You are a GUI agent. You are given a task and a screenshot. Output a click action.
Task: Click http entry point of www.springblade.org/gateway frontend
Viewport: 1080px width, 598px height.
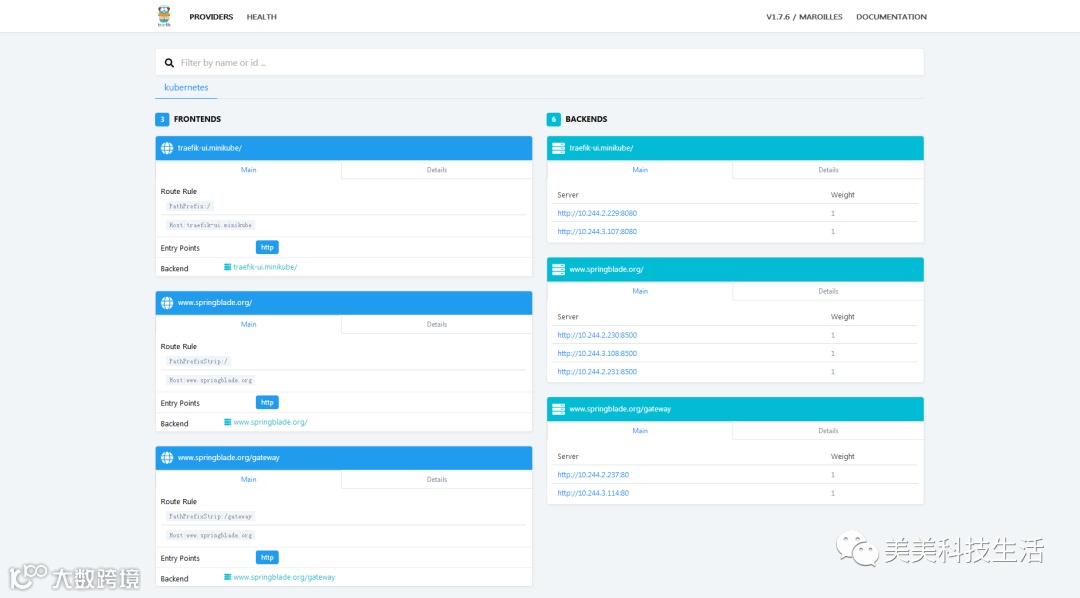click(267, 557)
